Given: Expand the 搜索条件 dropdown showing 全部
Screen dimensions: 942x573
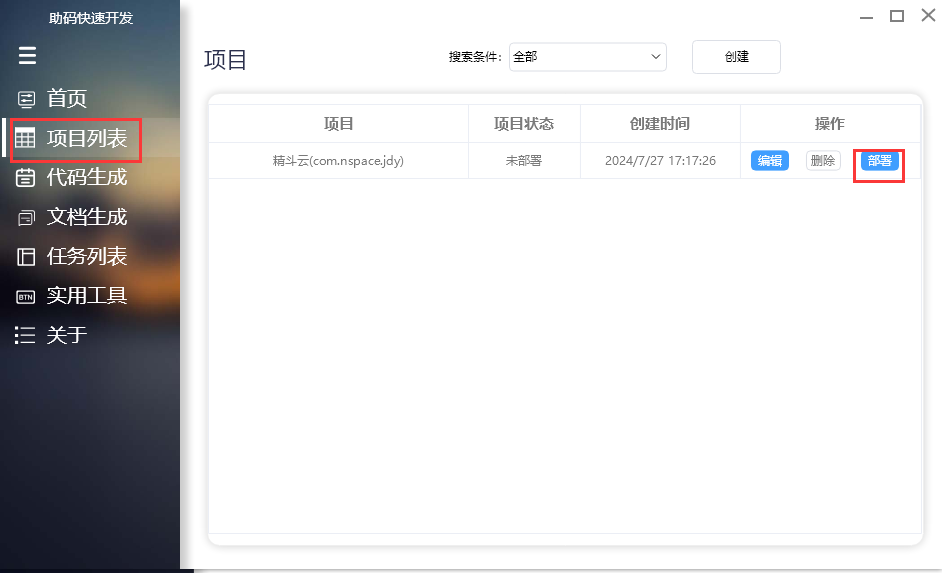Looking at the screenshot, I should 587,57.
